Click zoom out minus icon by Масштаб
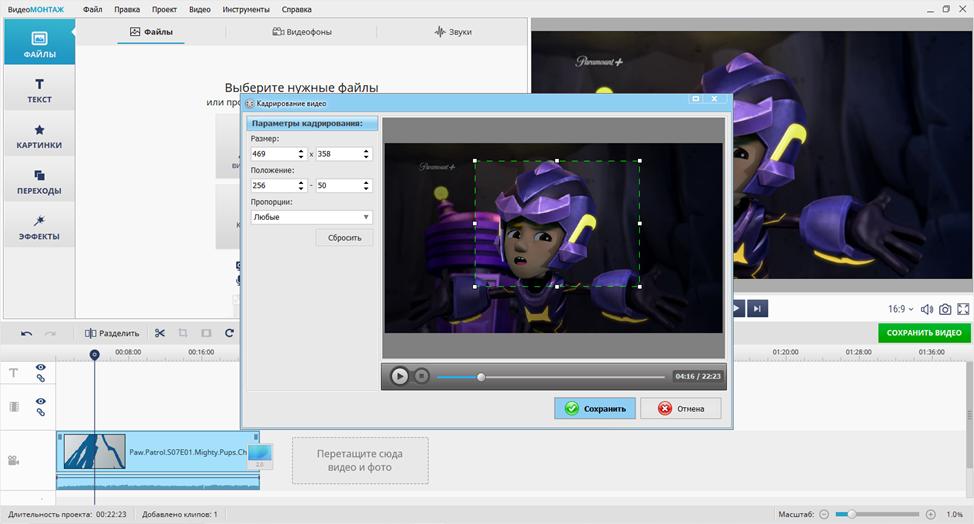The image size is (974, 524). pos(824,514)
